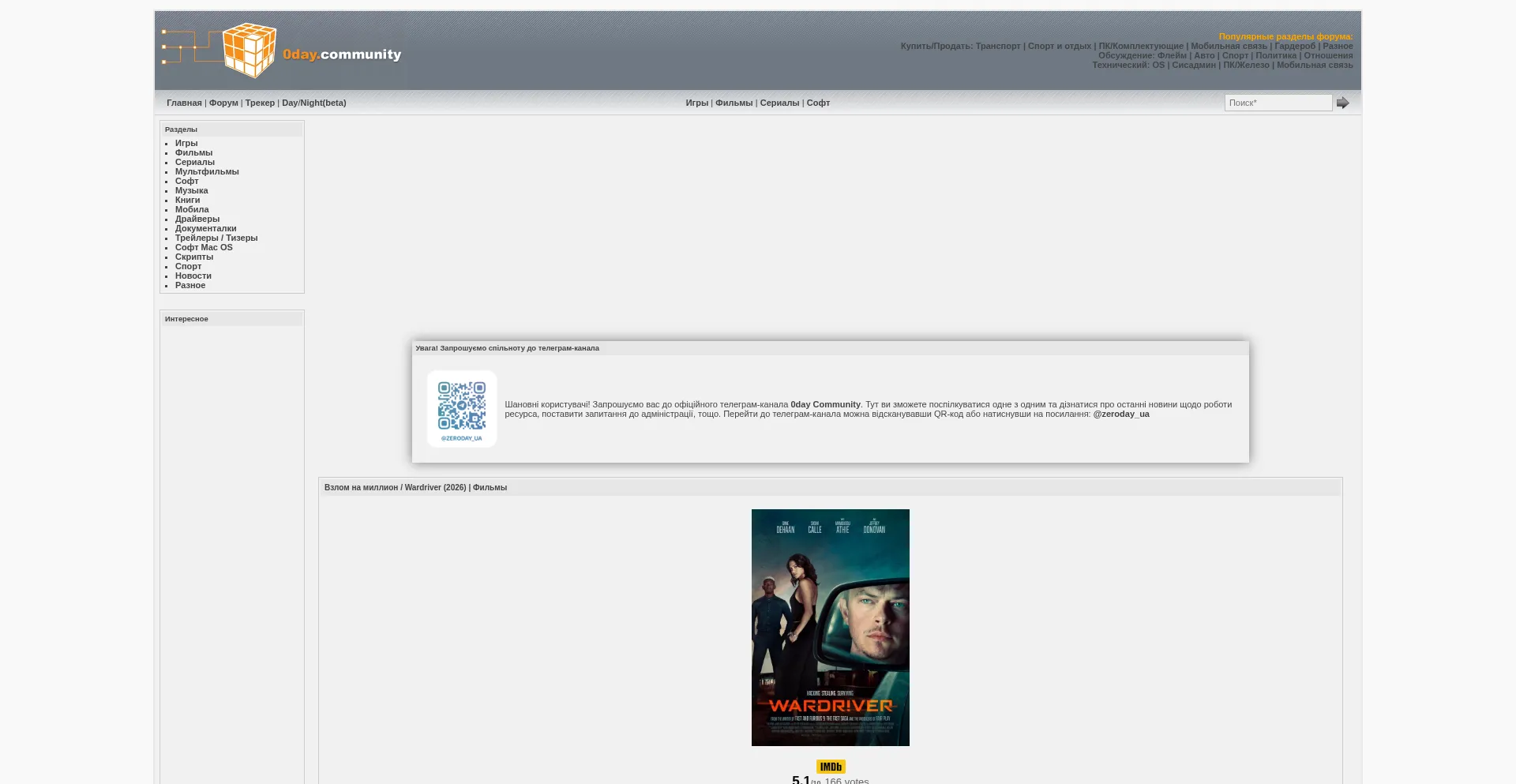Open Гардероб forum section in header

pos(1295,46)
